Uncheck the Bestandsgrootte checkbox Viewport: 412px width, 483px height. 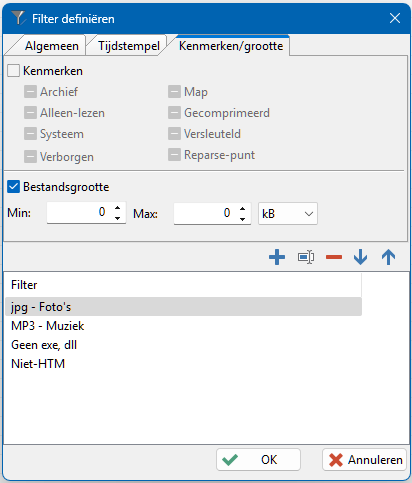coord(13,187)
